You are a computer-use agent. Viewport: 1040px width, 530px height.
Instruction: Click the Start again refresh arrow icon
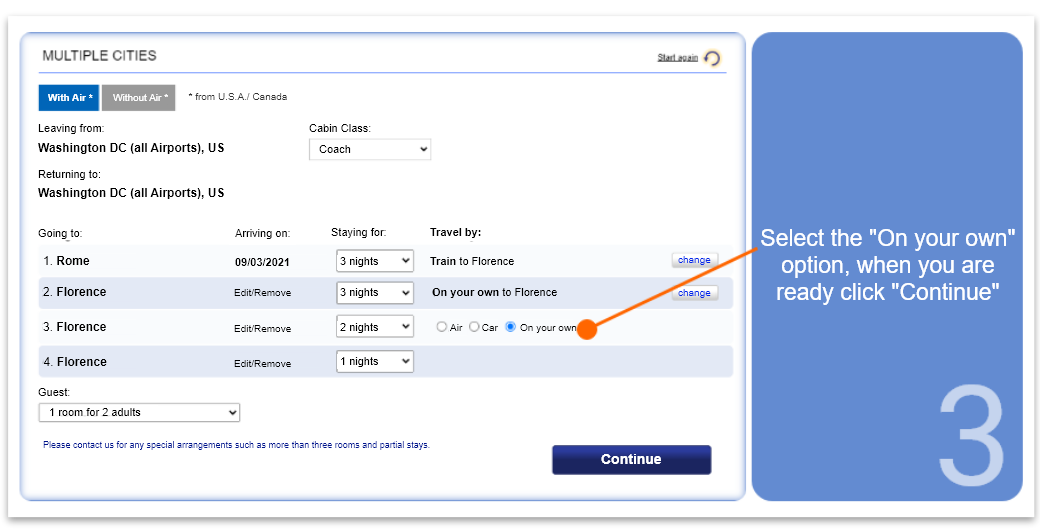point(712,59)
